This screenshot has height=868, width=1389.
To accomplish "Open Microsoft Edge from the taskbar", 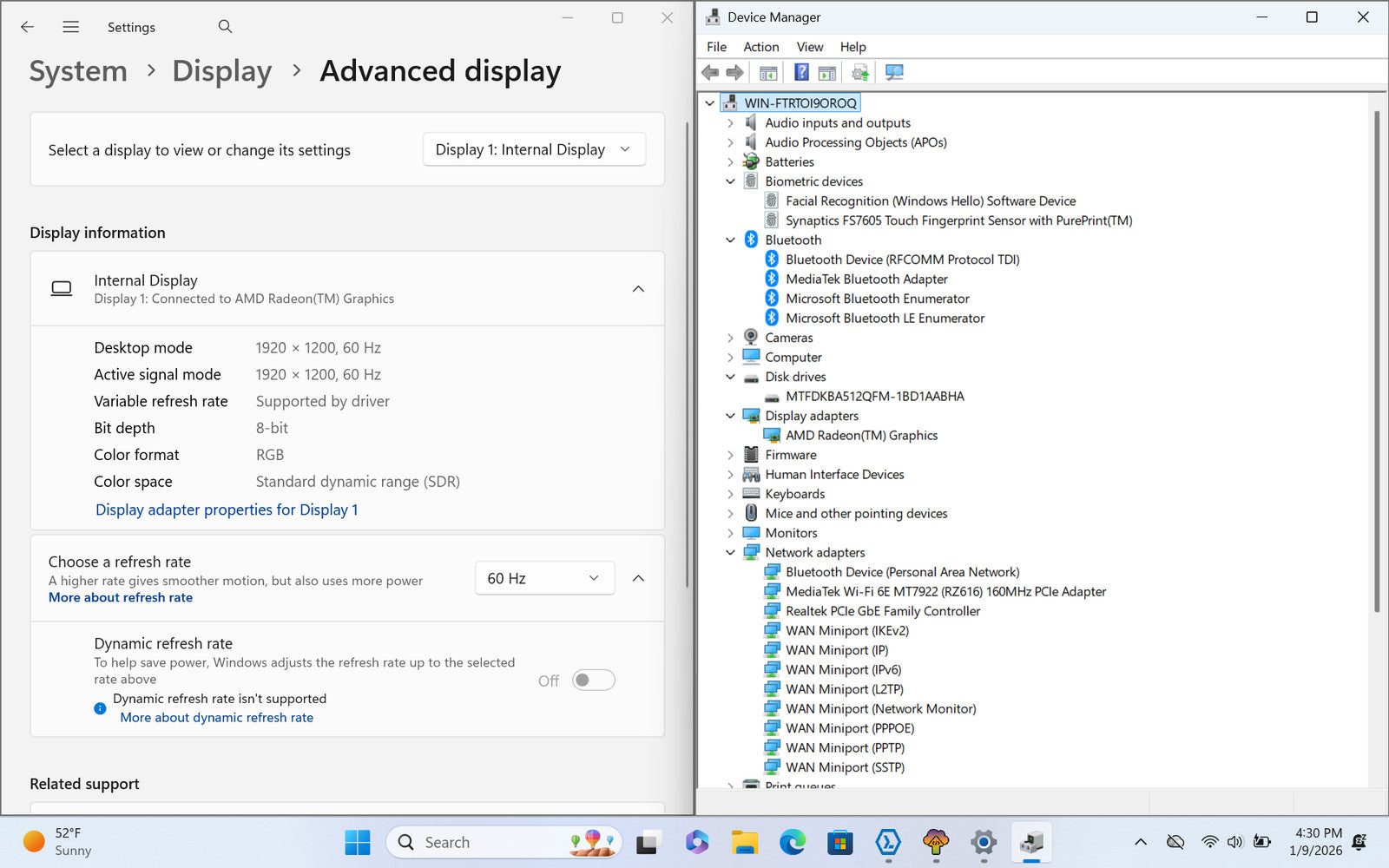I will point(792,842).
